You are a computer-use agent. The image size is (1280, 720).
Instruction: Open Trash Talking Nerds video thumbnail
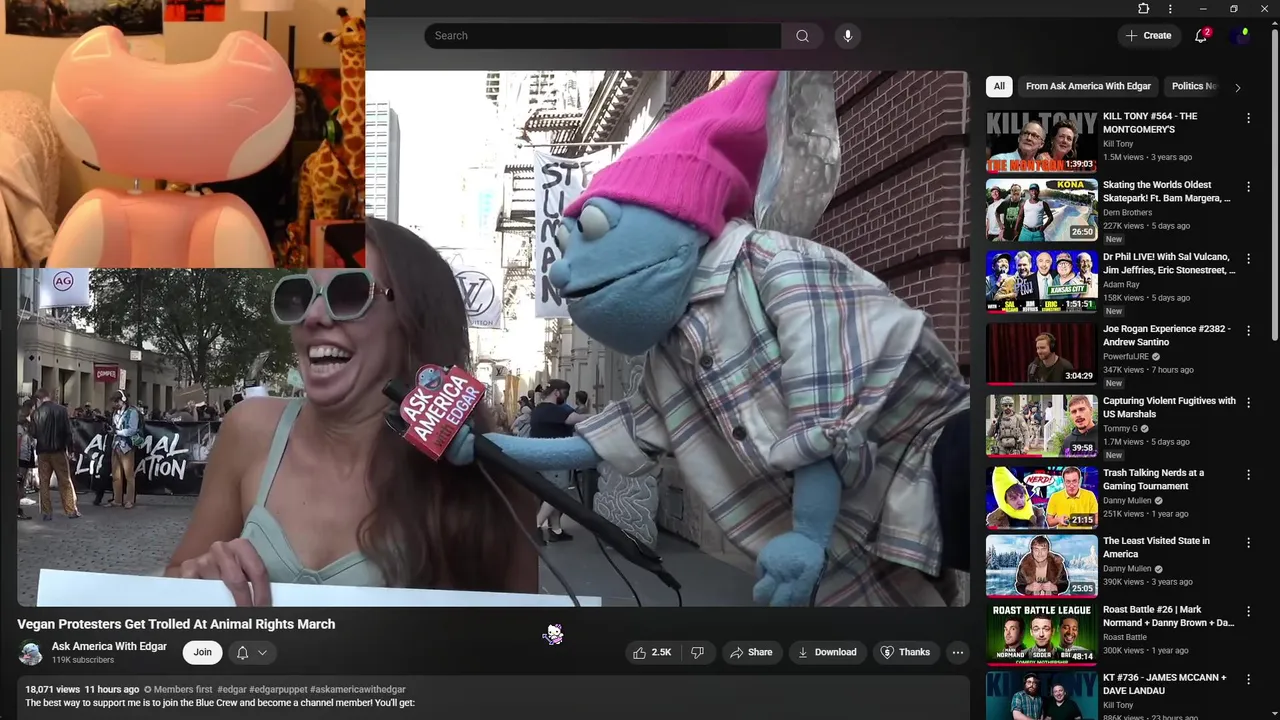[x=1041, y=497]
